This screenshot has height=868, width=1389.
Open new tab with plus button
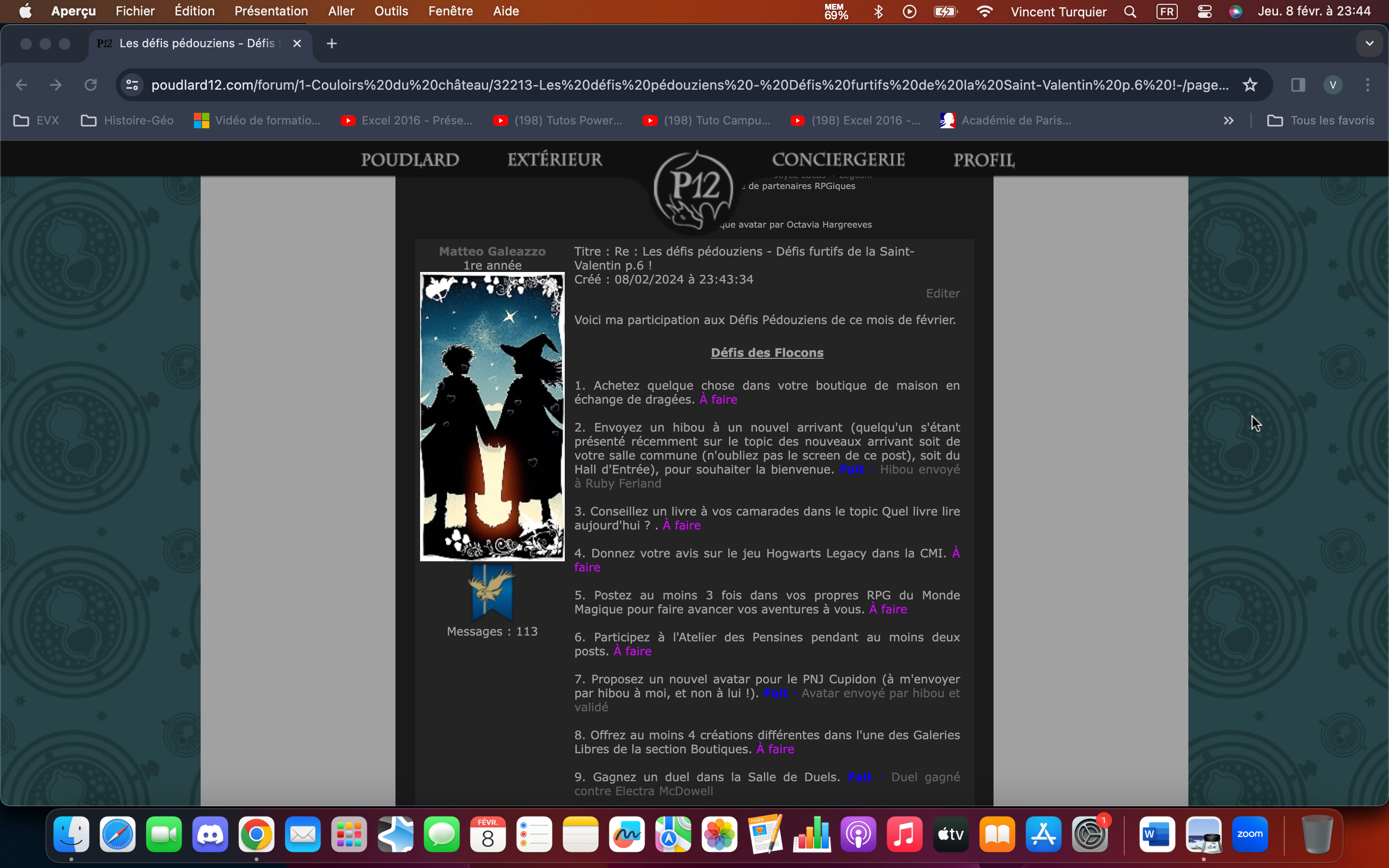coord(331,43)
